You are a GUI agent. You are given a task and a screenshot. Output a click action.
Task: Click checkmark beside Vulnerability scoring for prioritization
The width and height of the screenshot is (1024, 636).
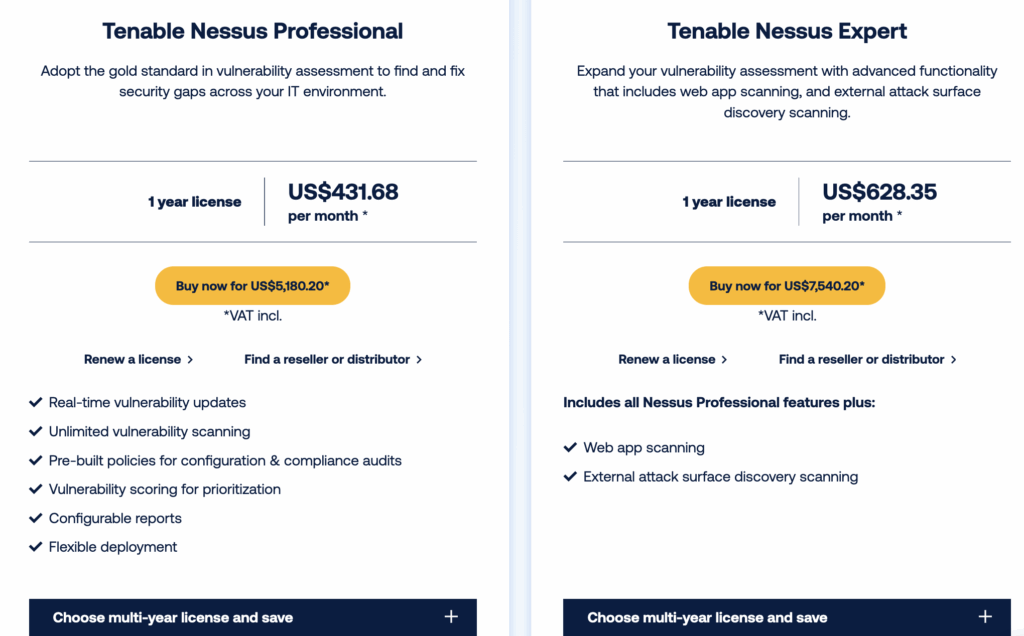tap(36, 490)
